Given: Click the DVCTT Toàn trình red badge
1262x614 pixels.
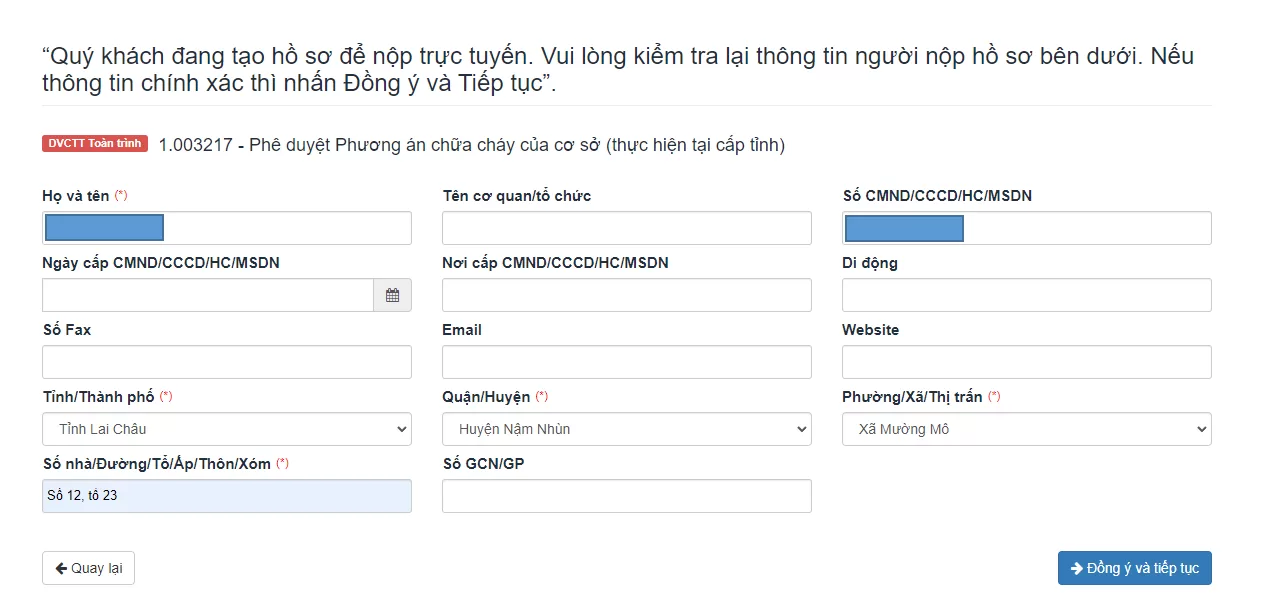Looking at the screenshot, I should (95, 144).
